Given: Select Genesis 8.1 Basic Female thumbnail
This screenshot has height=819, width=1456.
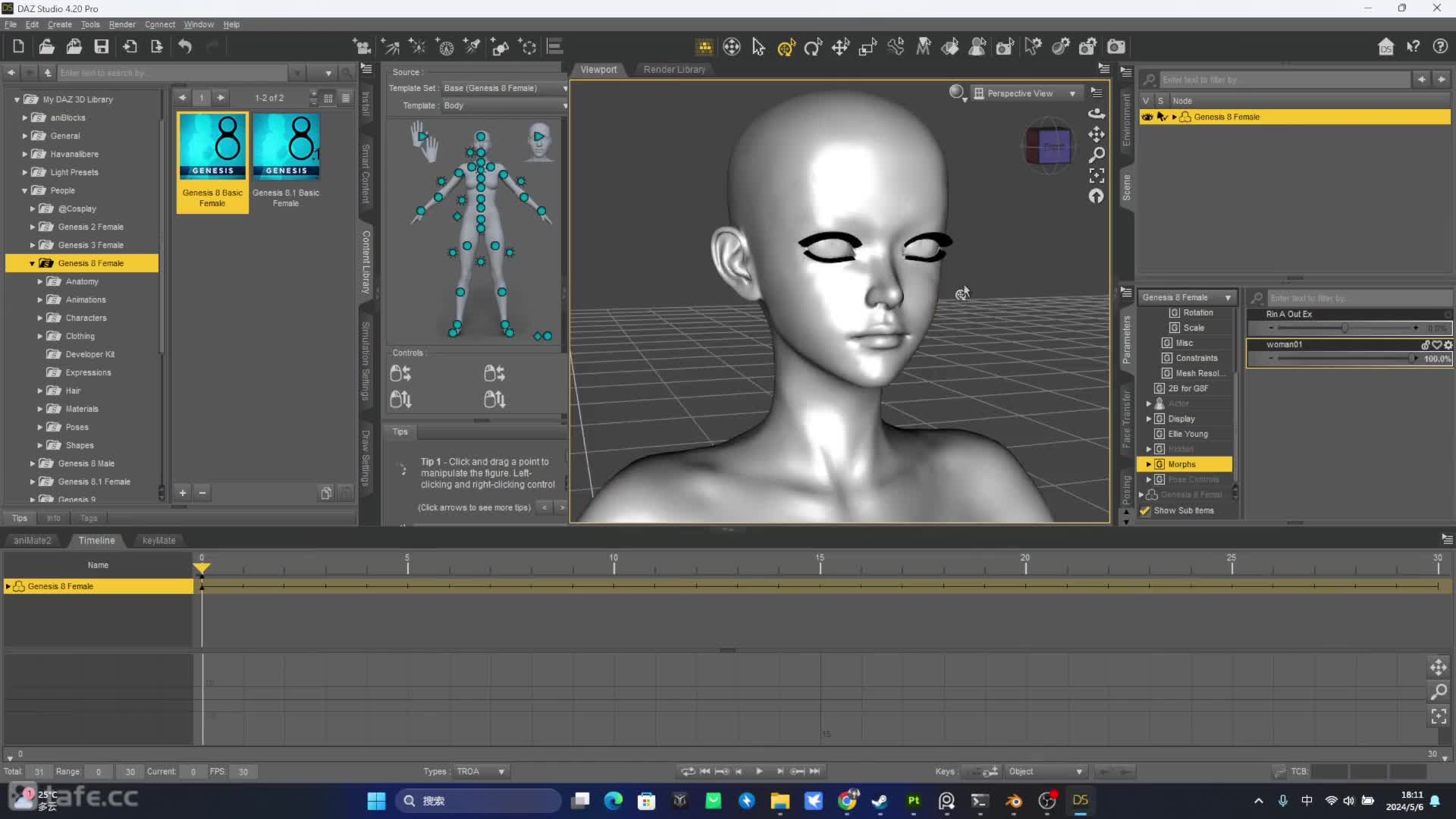Looking at the screenshot, I should tap(286, 162).
